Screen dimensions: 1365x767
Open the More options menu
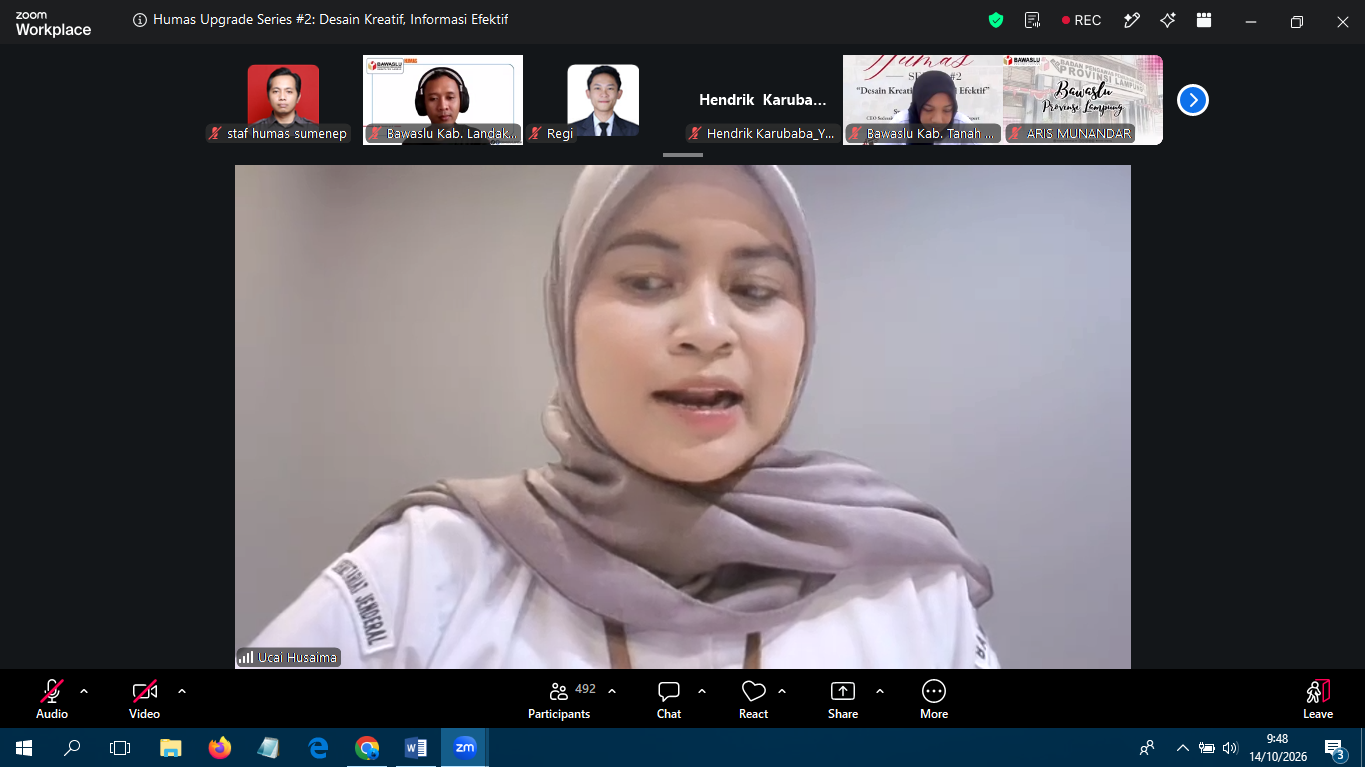934,699
